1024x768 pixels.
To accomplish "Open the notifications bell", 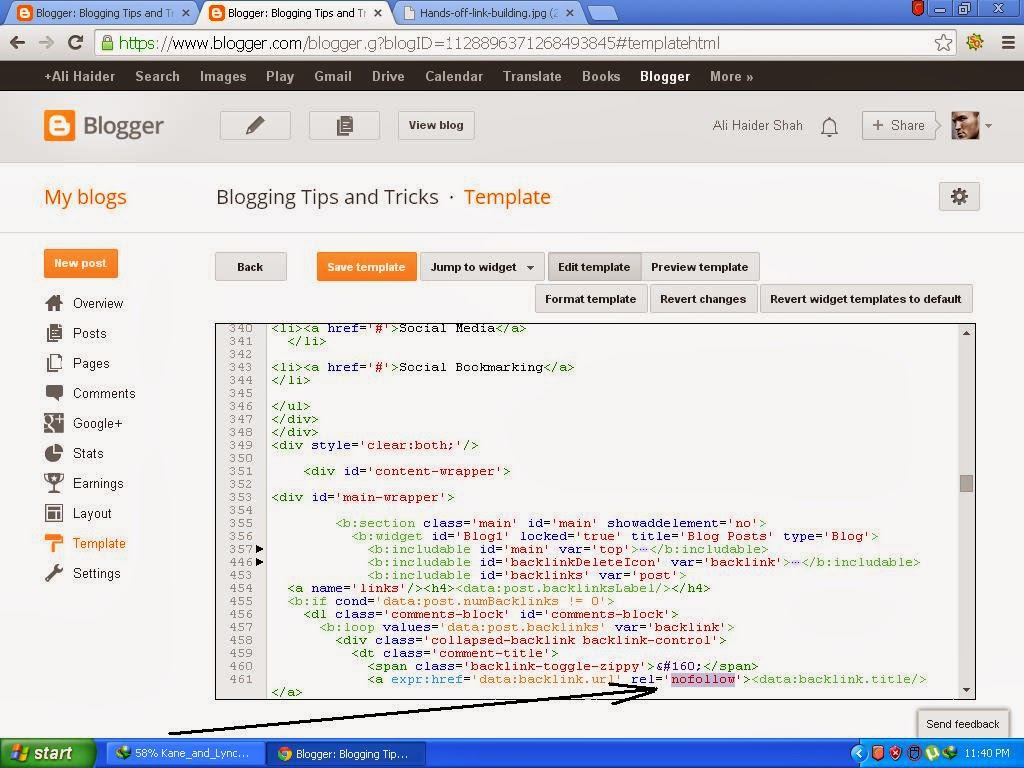I will (x=829, y=126).
